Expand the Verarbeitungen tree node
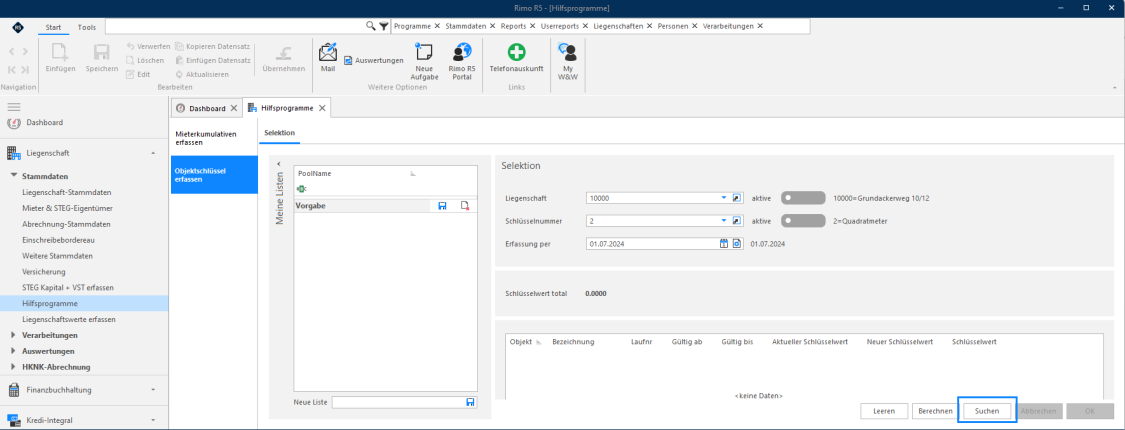The image size is (1125, 430). tap(14, 335)
